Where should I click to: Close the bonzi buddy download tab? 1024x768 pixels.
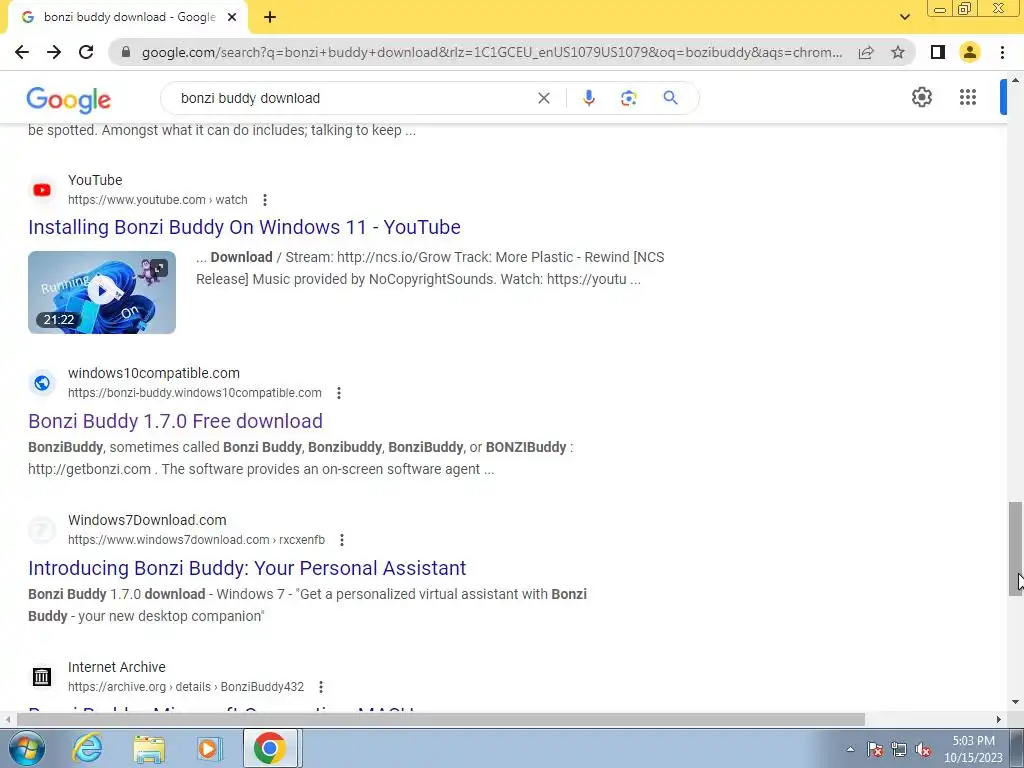click(x=231, y=17)
